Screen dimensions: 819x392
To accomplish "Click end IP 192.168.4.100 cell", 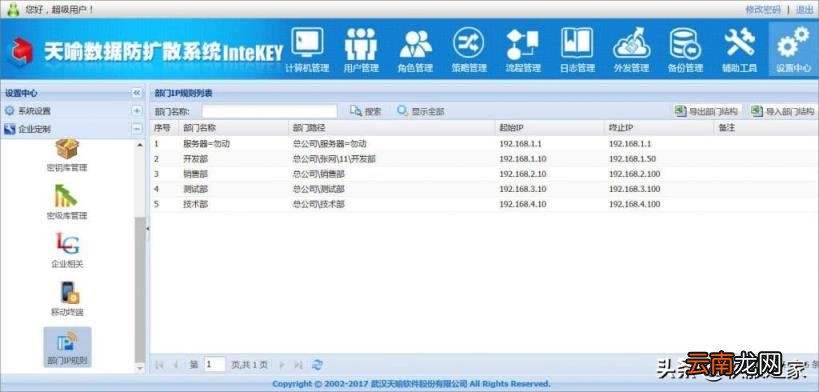I will point(634,204).
